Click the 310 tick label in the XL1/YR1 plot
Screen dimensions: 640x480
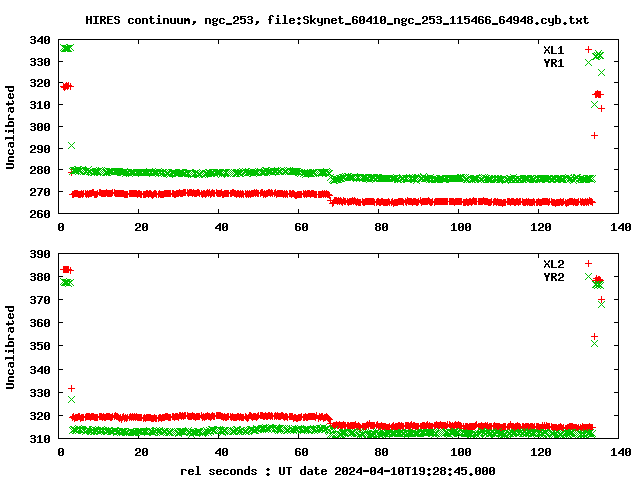click(40, 105)
